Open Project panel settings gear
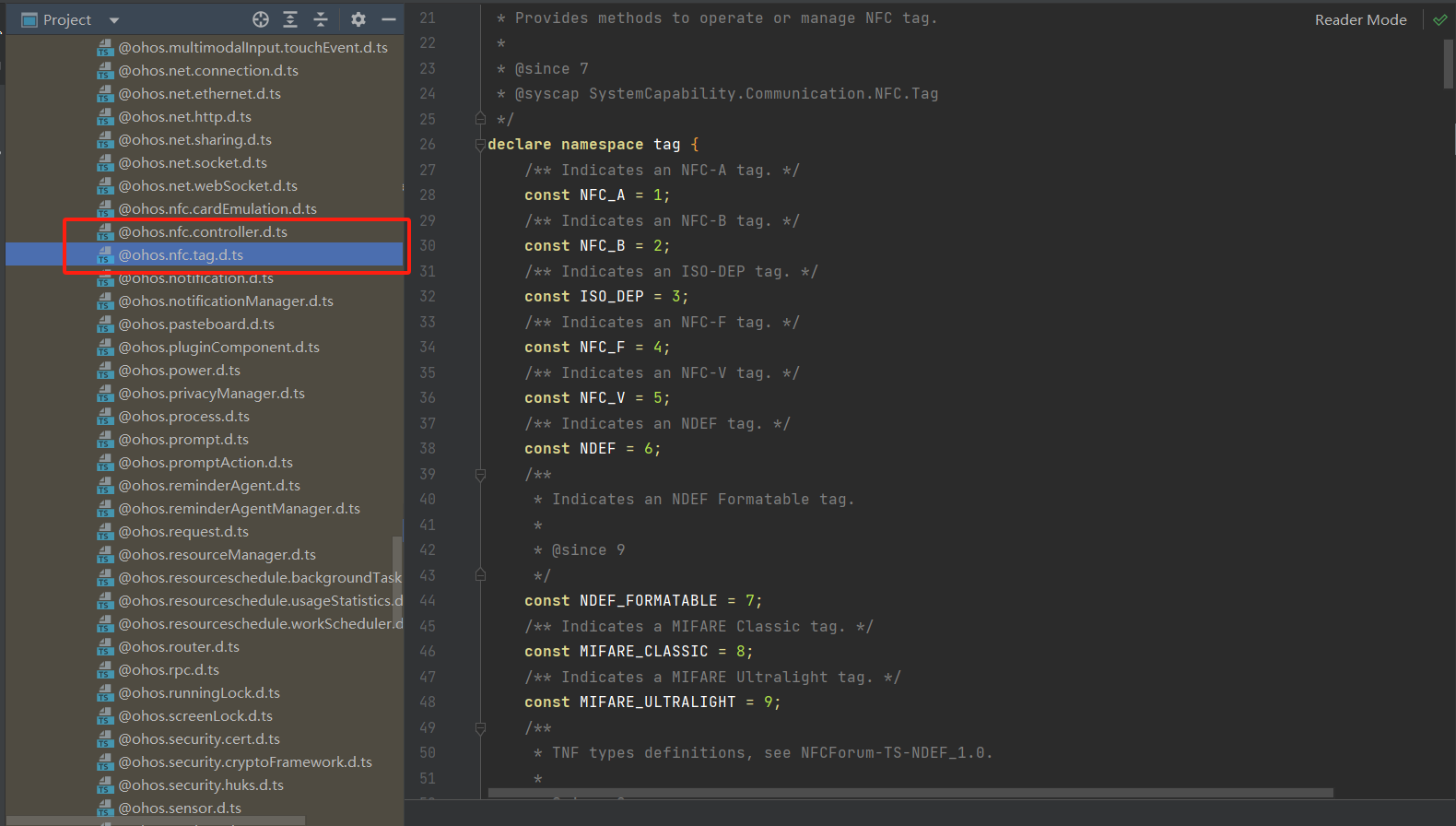The image size is (1456, 826). pyautogui.click(x=358, y=19)
